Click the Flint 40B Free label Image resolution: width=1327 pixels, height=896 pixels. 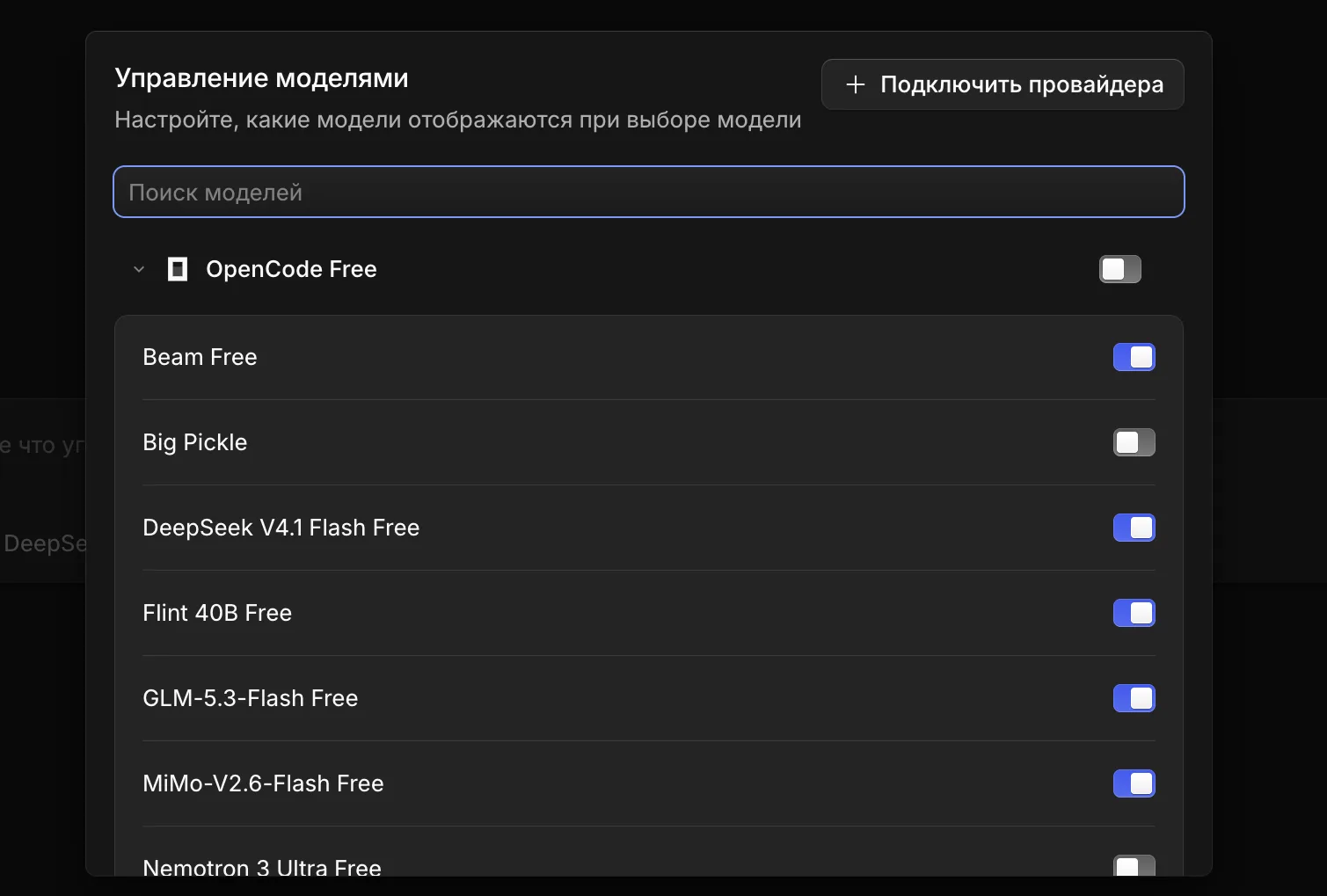[217, 613]
